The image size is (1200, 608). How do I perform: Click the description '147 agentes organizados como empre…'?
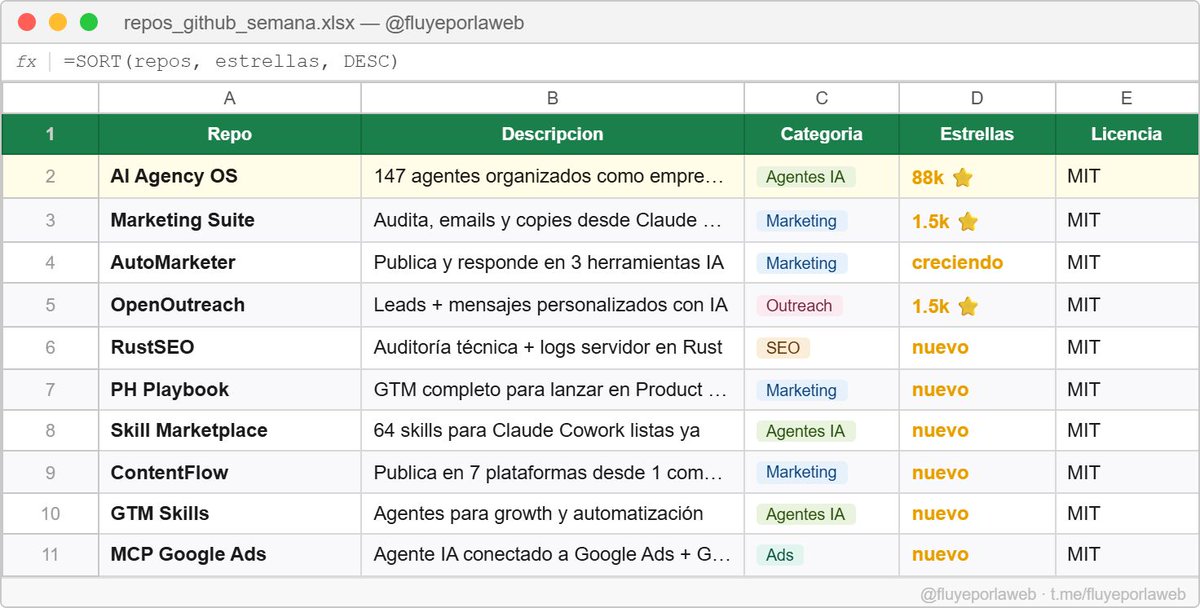[549, 177]
